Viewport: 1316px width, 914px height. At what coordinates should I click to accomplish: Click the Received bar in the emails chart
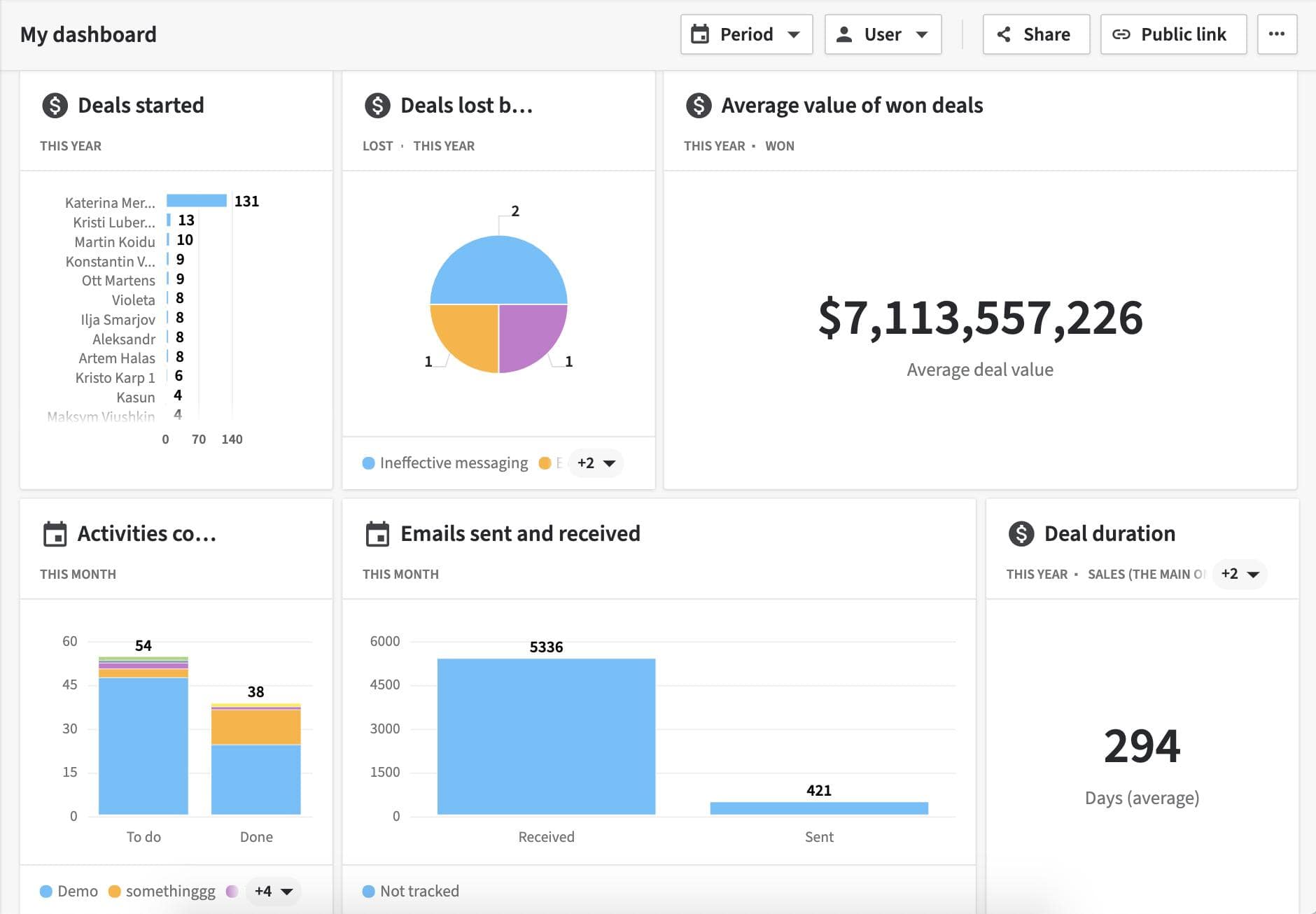point(545,735)
